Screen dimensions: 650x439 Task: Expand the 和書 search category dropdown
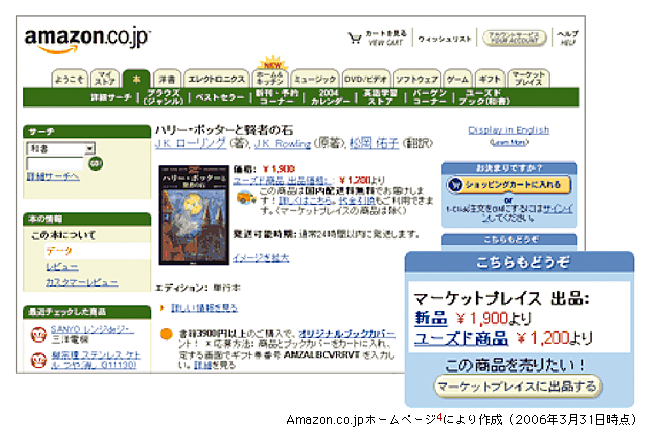coord(61,148)
